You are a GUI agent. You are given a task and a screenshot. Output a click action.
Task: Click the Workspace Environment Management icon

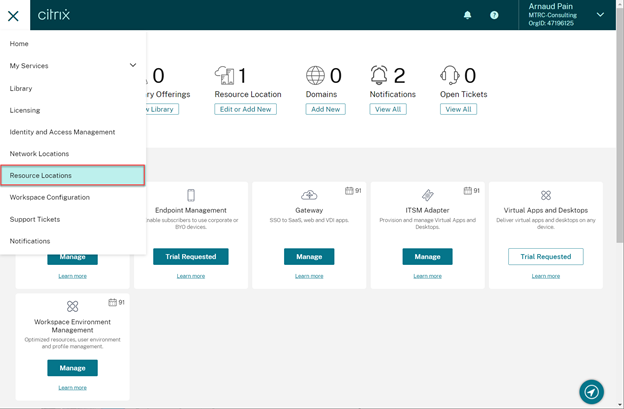(72, 306)
